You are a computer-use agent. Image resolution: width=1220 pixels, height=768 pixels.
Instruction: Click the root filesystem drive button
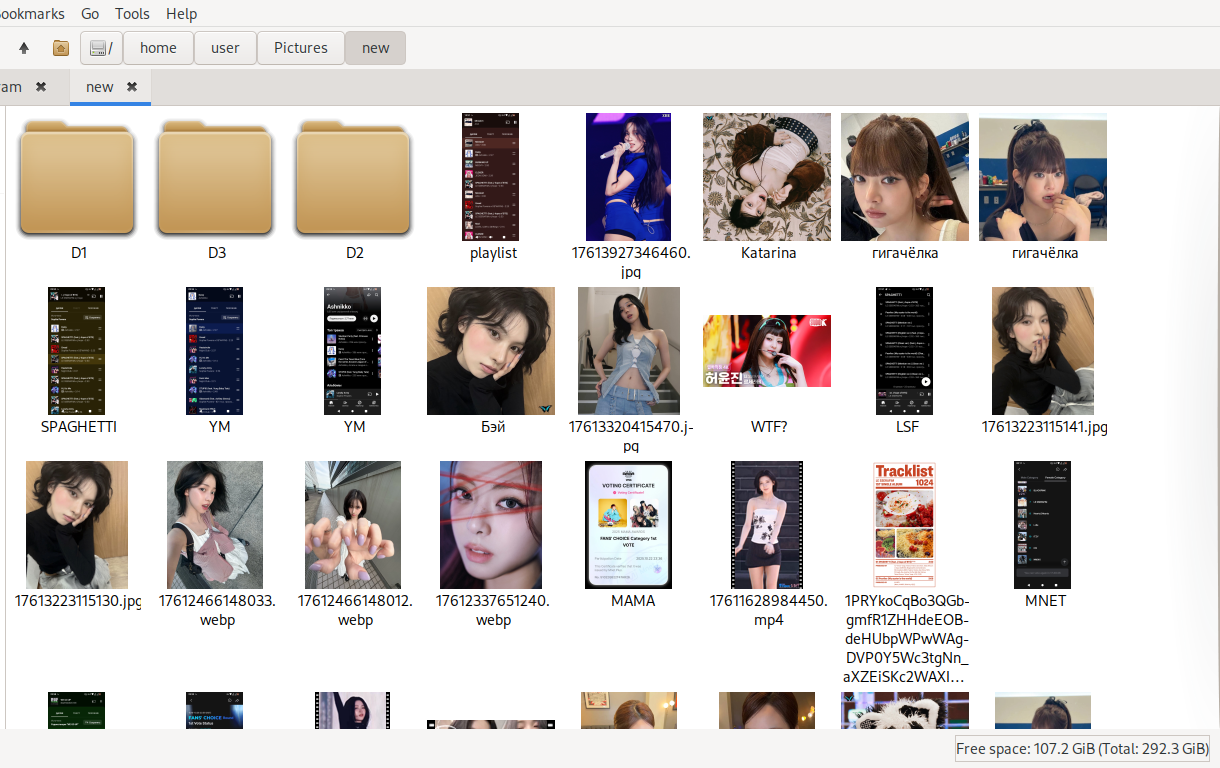pos(100,48)
